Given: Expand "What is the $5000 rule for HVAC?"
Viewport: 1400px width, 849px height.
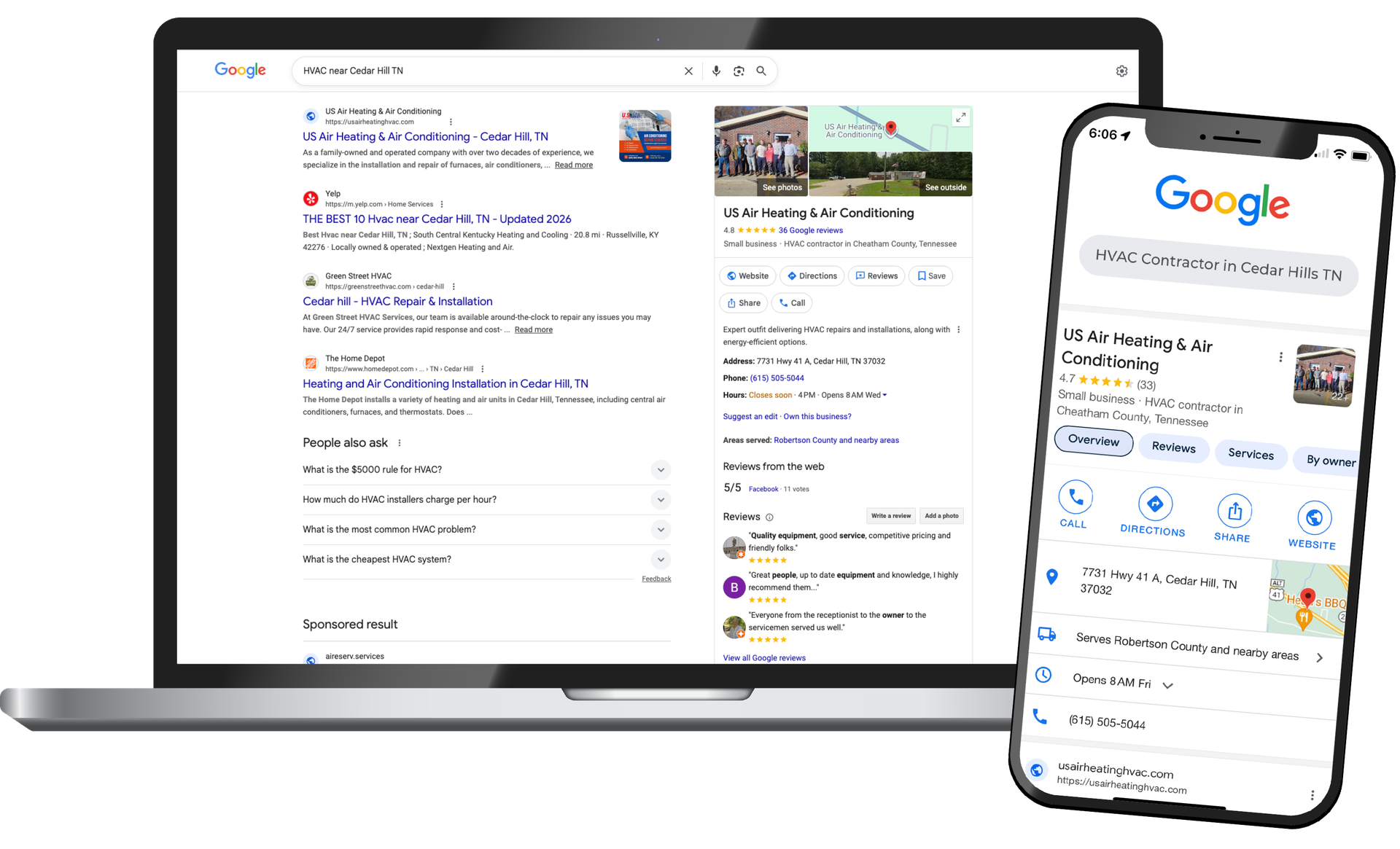Looking at the screenshot, I should point(661,470).
